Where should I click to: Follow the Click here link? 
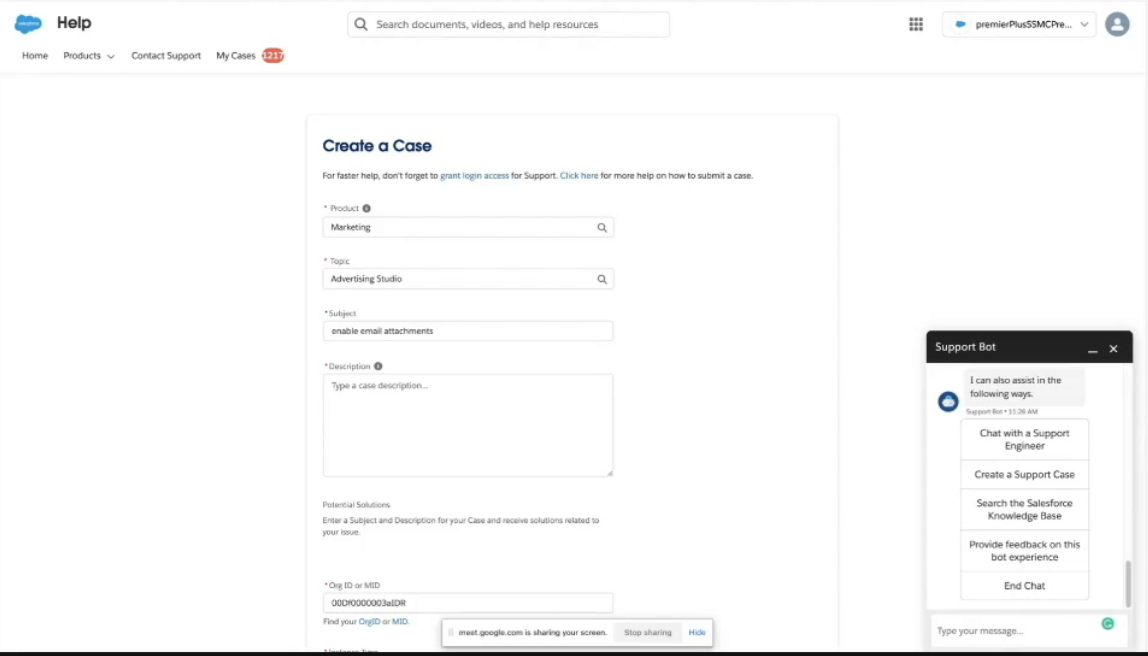coord(578,176)
